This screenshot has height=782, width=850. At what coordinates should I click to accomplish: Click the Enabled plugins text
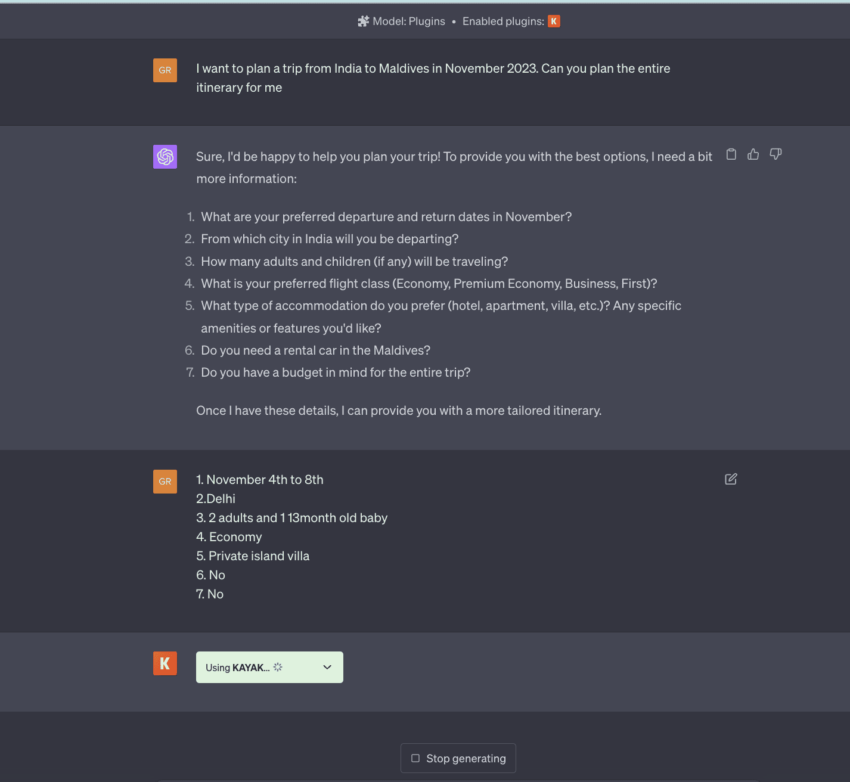(x=502, y=21)
